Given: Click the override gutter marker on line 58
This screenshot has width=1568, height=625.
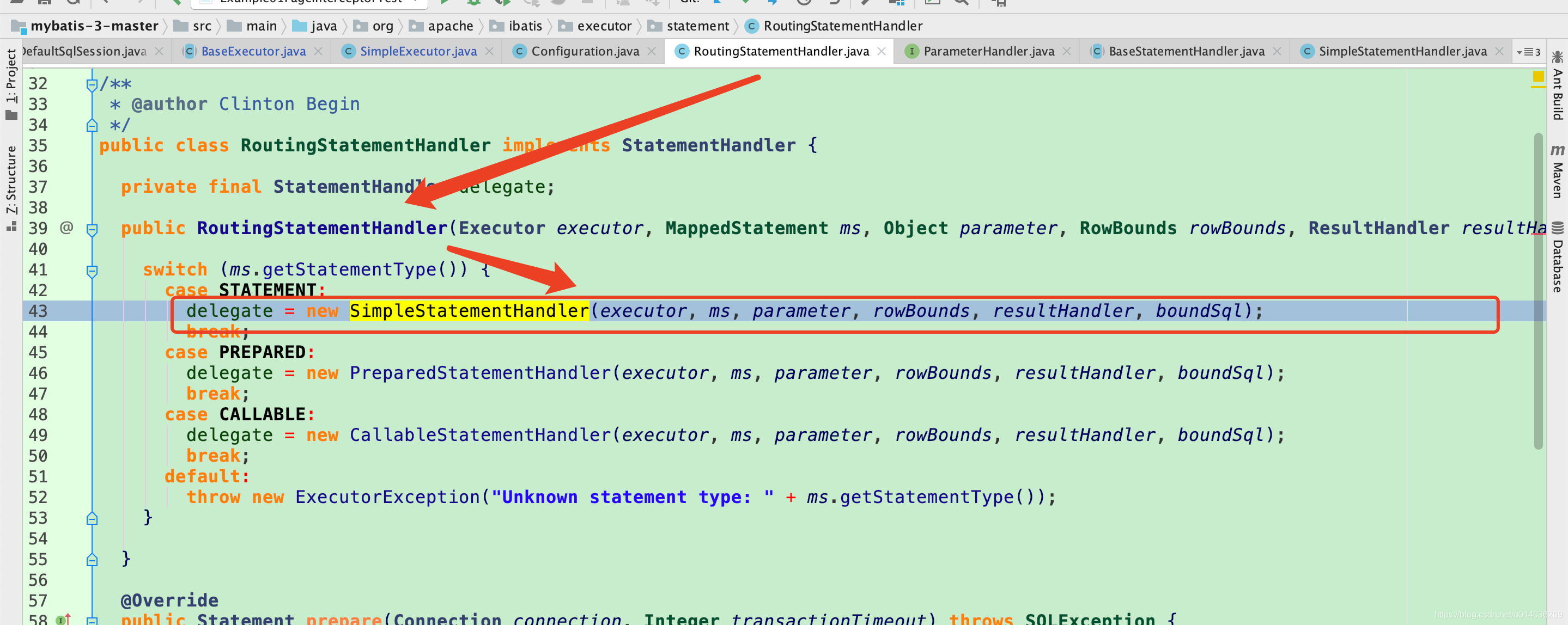Looking at the screenshot, I should [63, 619].
